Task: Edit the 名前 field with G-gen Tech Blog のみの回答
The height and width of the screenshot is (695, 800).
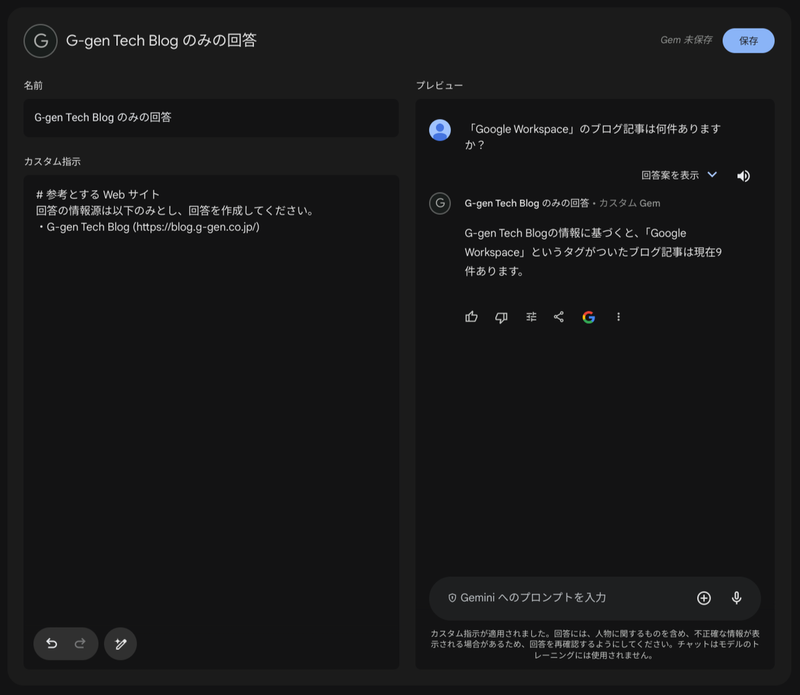Action: [211, 118]
